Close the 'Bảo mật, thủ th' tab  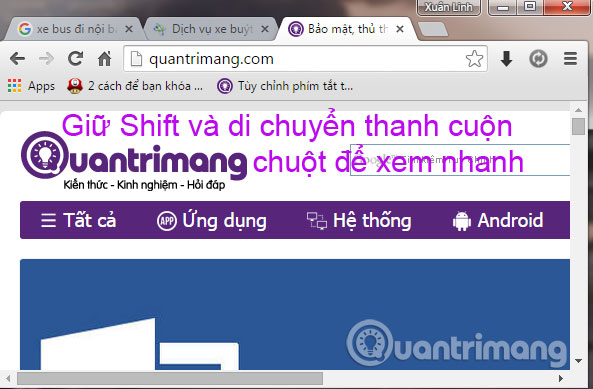400,29
